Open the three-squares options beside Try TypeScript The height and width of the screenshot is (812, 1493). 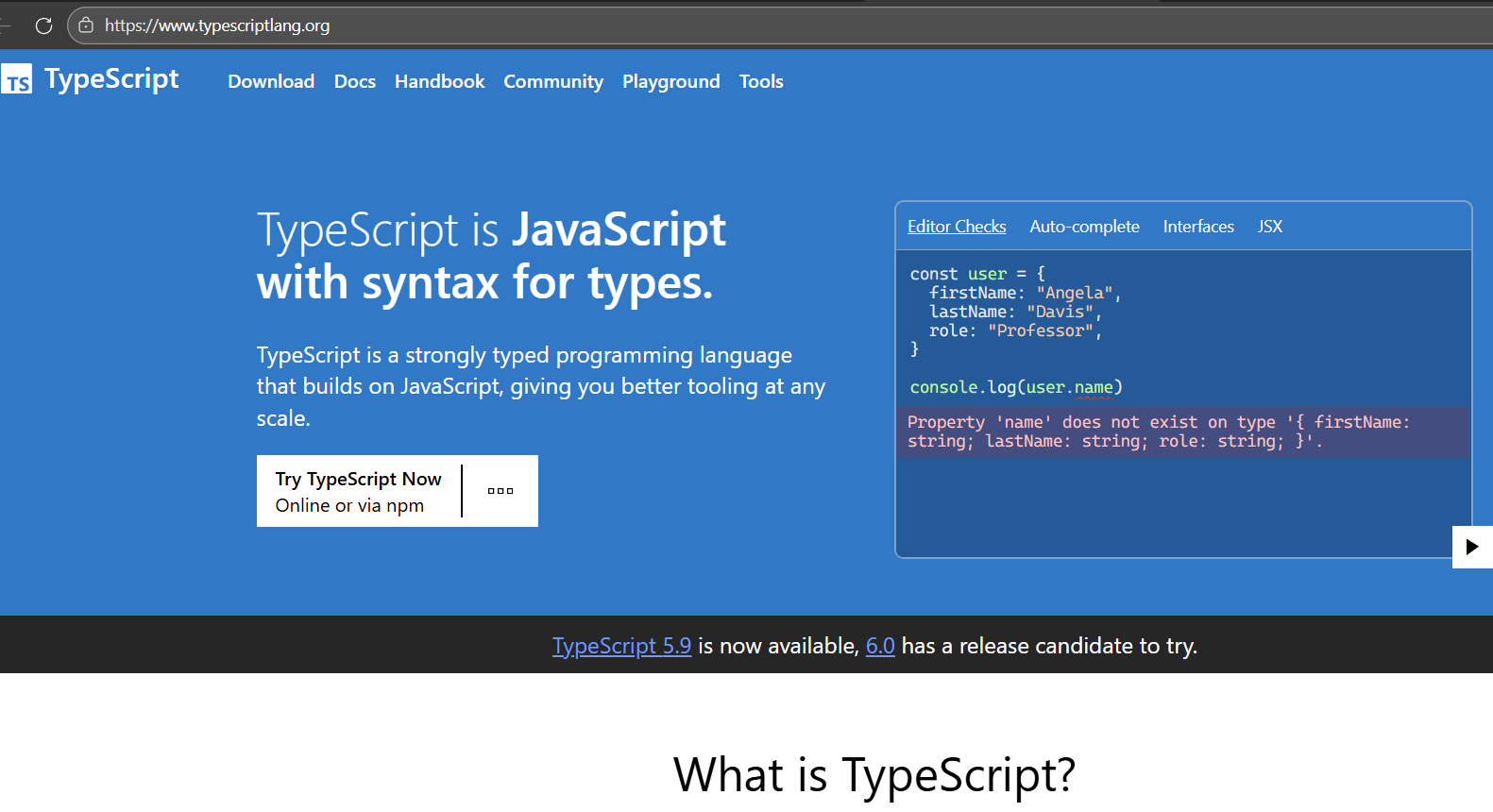point(500,491)
